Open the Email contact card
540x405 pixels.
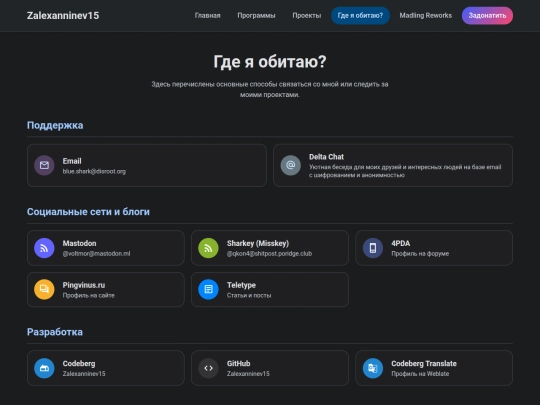coord(147,165)
